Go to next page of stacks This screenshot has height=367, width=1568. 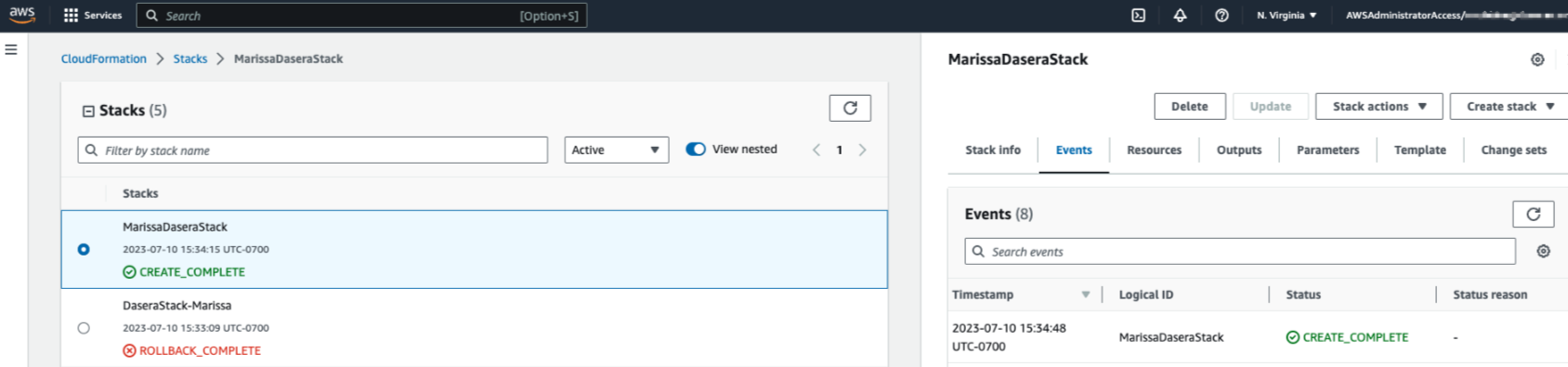tap(862, 150)
